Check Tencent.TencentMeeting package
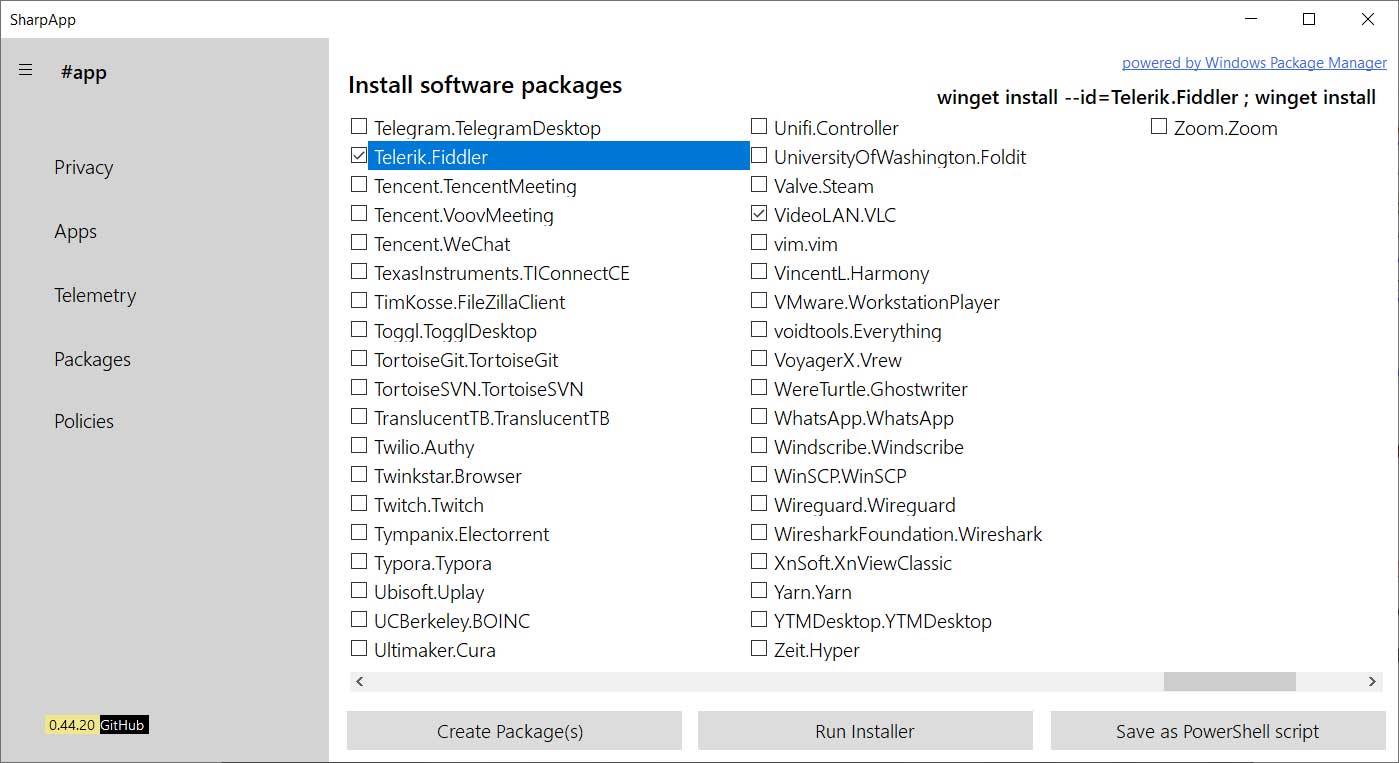The height and width of the screenshot is (763, 1399). click(x=358, y=185)
